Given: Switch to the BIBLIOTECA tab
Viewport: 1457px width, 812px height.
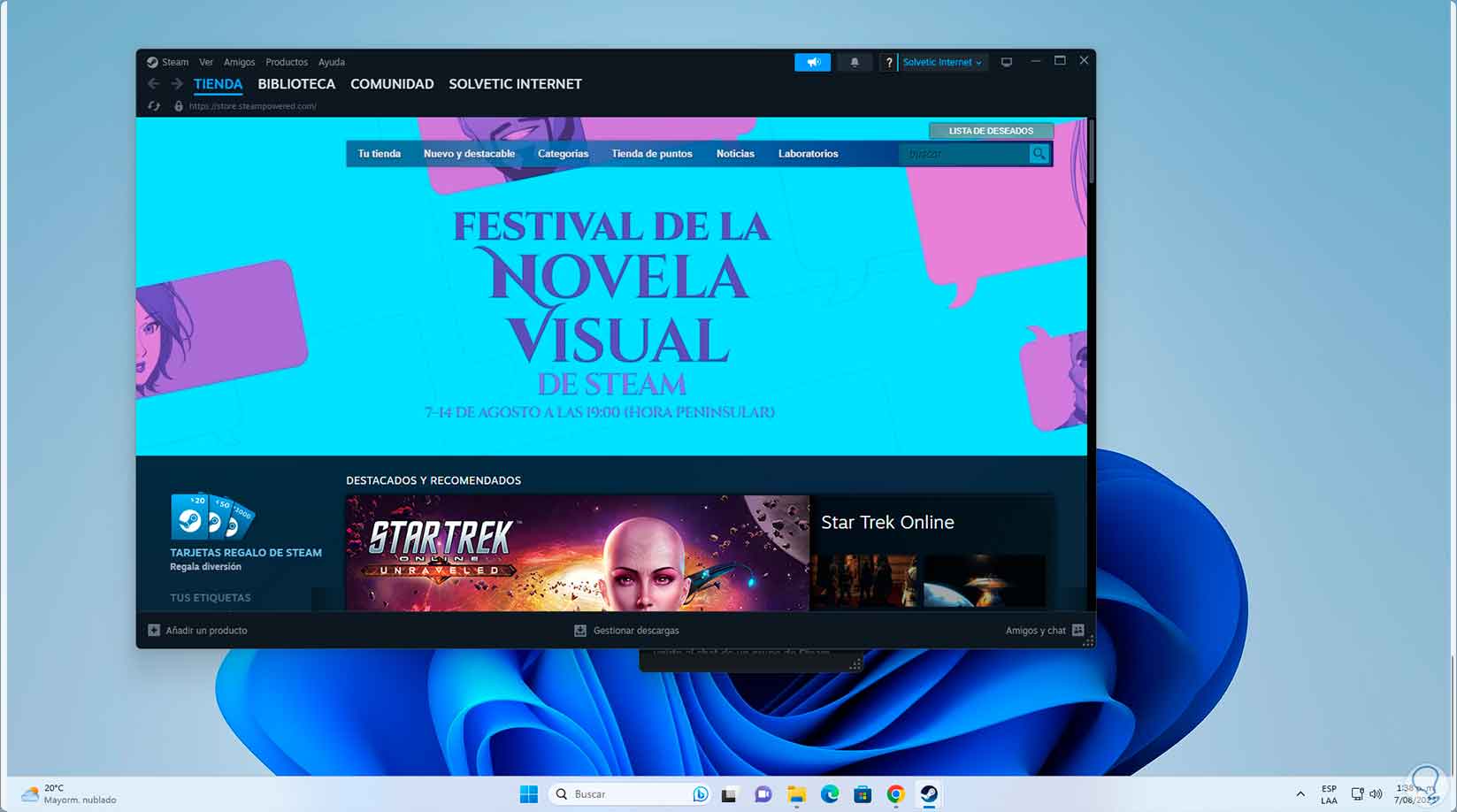Looking at the screenshot, I should pos(296,84).
